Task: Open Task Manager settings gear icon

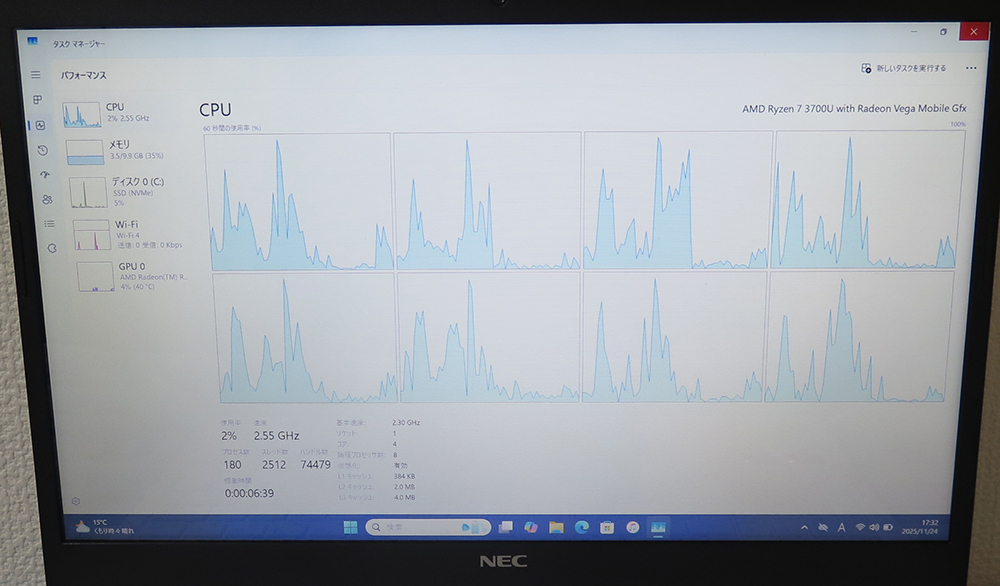Action: coord(76,500)
